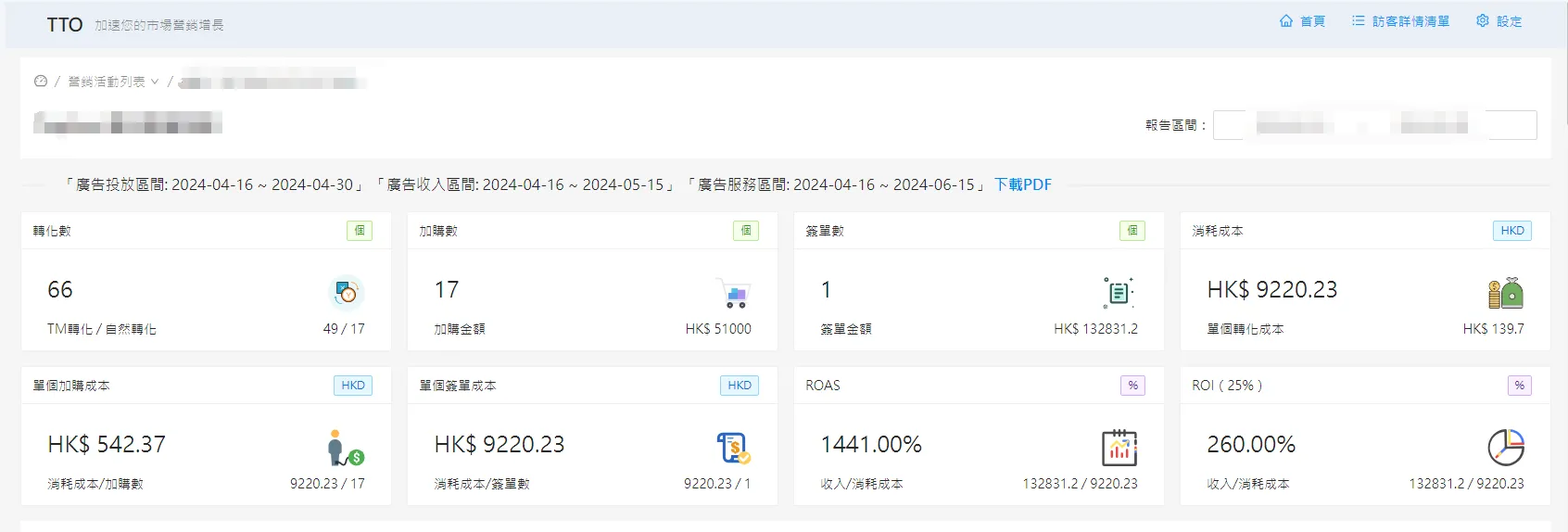
Task: Click the HKD tag on 消耗成本 card
Action: click(x=1511, y=231)
